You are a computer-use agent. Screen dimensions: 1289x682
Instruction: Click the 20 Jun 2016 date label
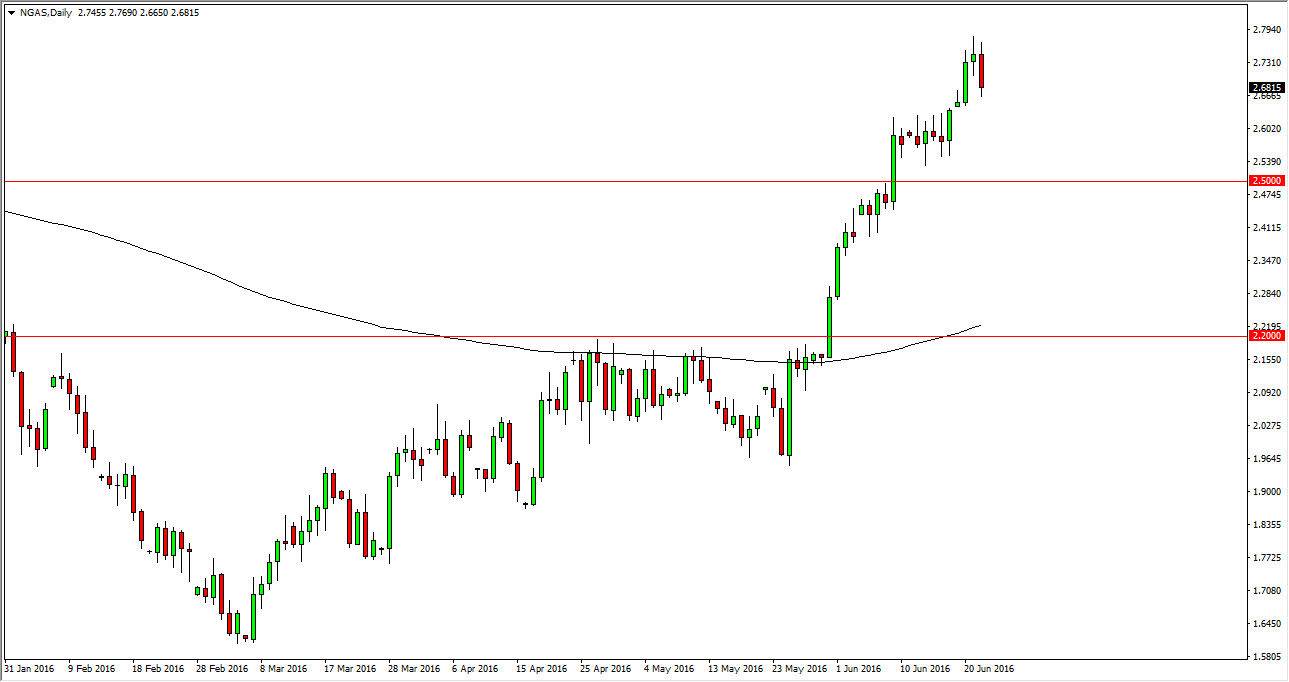(x=989, y=668)
